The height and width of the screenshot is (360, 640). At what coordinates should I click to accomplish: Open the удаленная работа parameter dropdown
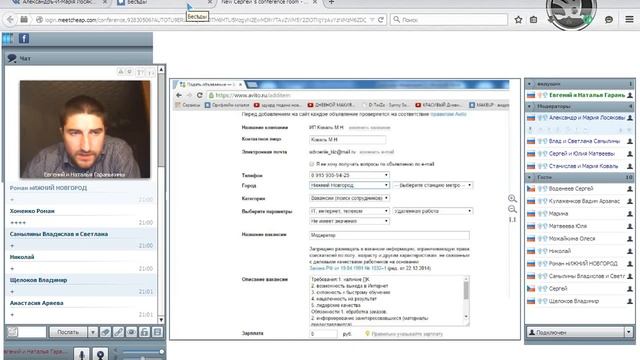click(433, 211)
